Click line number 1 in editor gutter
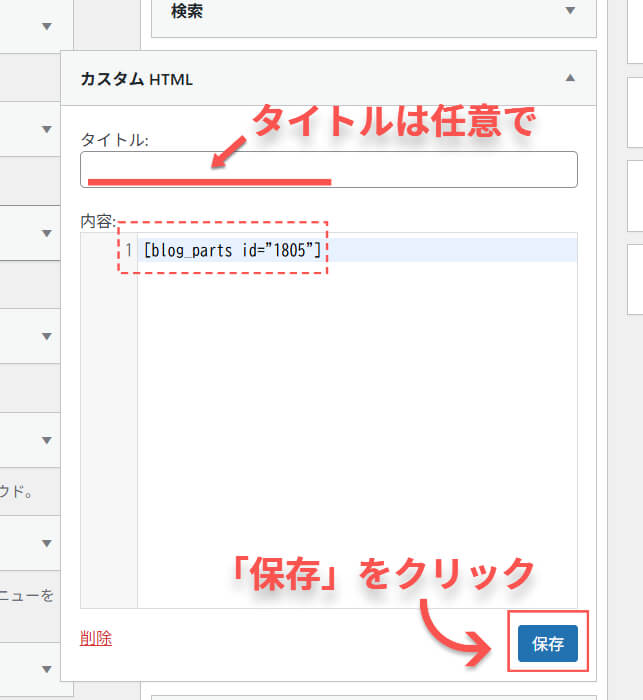 pyautogui.click(x=128, y=250)
